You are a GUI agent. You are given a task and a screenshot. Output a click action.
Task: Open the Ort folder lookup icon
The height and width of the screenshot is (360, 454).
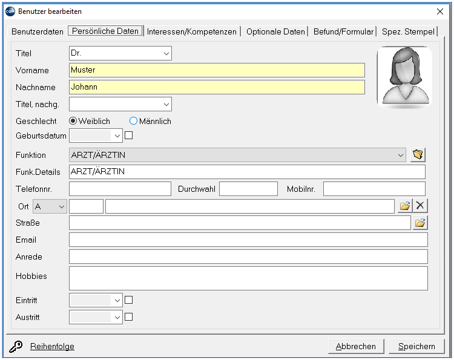click(x=405, y=206)
